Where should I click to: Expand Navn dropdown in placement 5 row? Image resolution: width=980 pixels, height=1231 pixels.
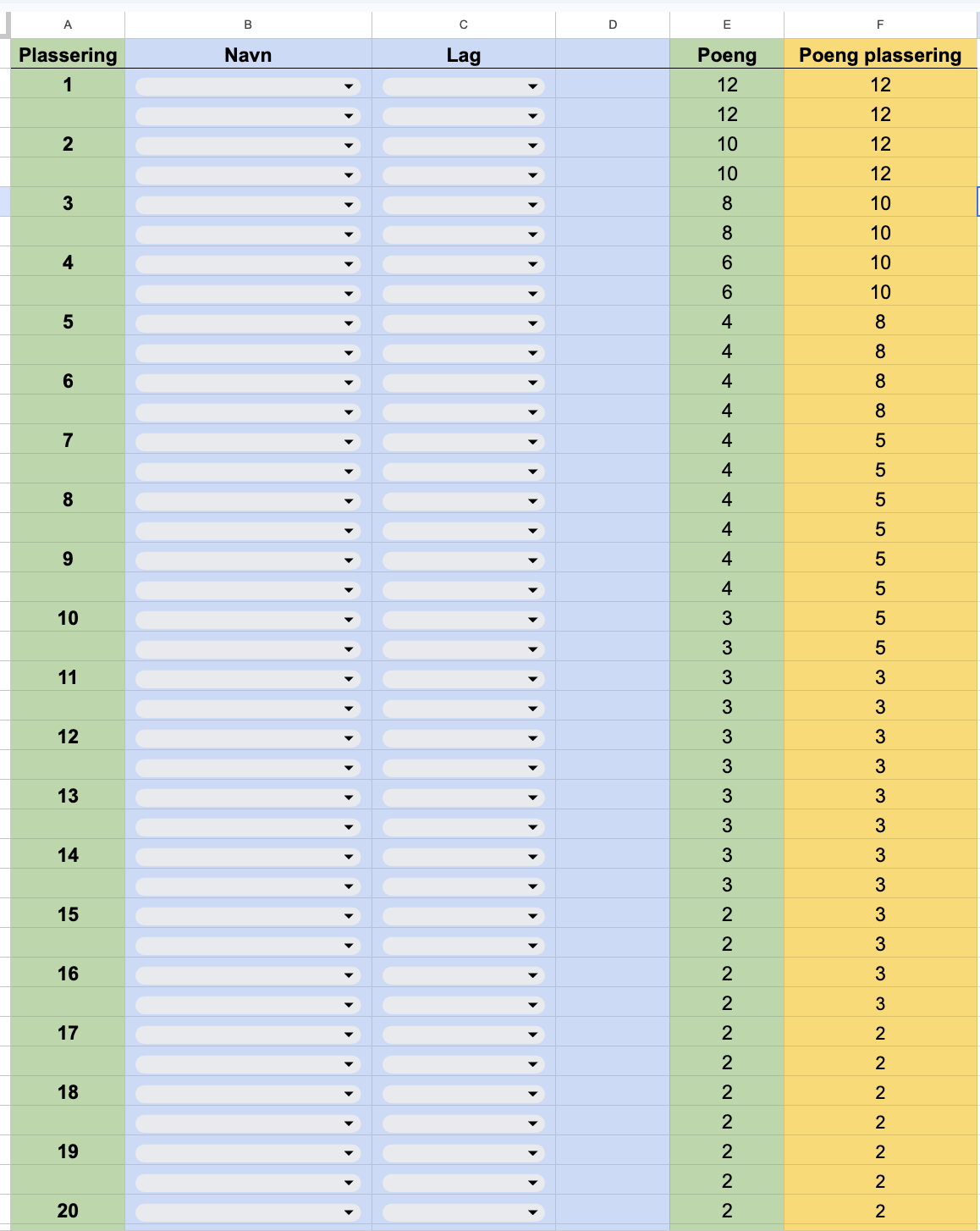[248, 323]
